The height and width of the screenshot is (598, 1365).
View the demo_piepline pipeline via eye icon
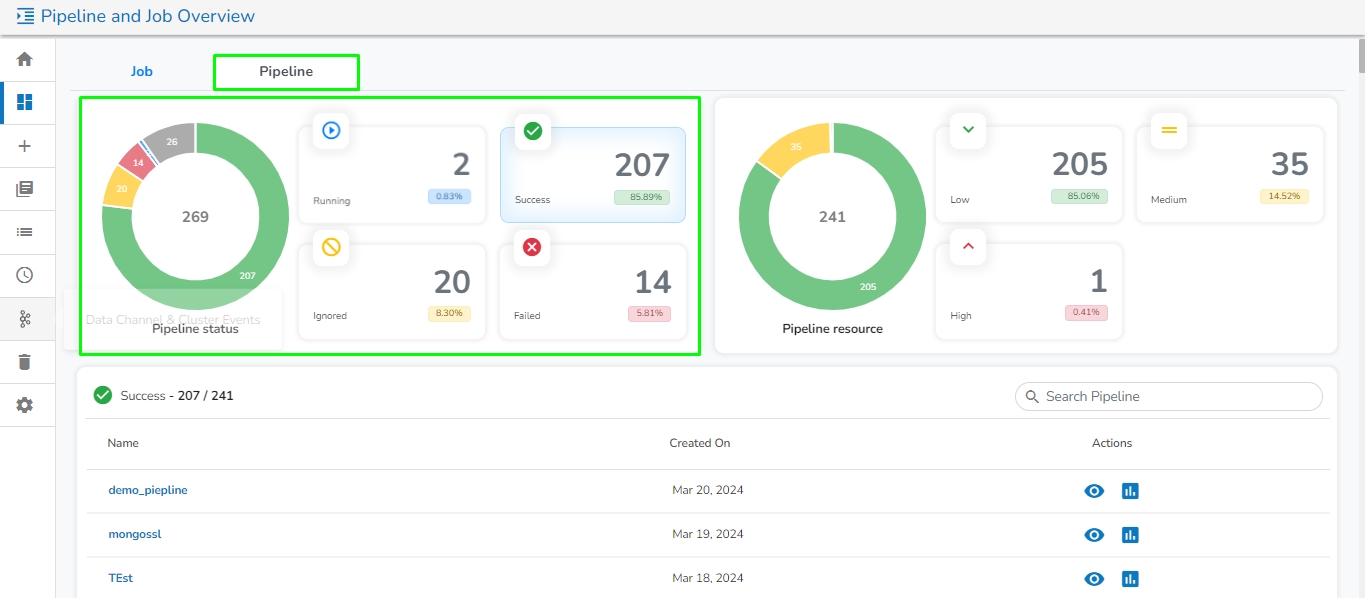click(1094, 491)
